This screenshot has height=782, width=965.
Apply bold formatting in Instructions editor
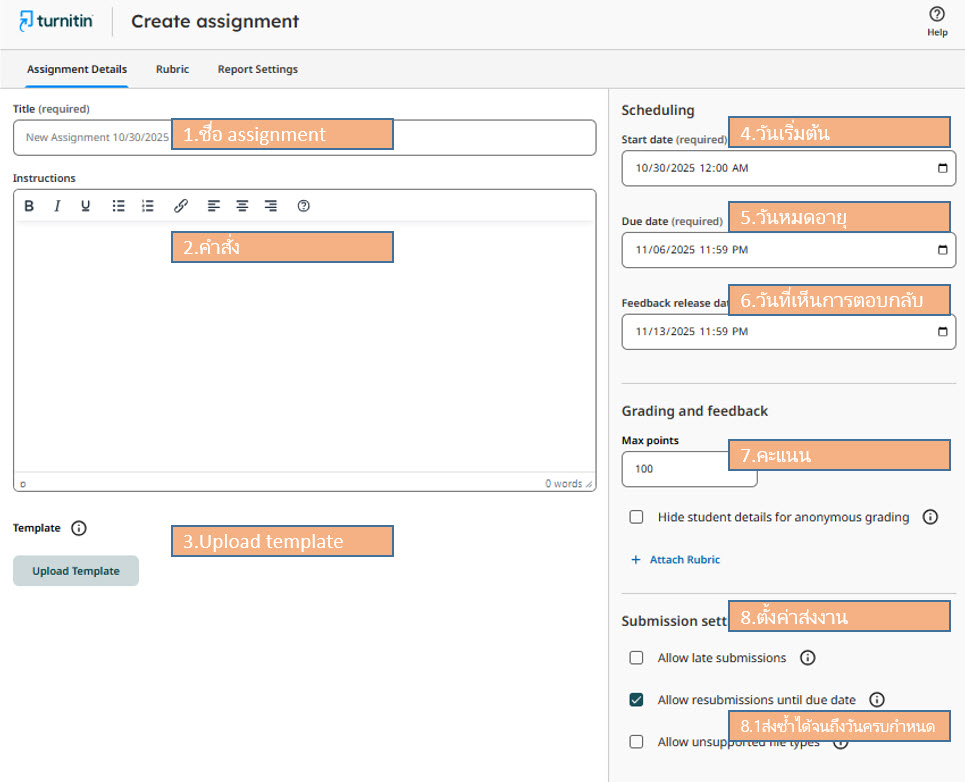29,206
